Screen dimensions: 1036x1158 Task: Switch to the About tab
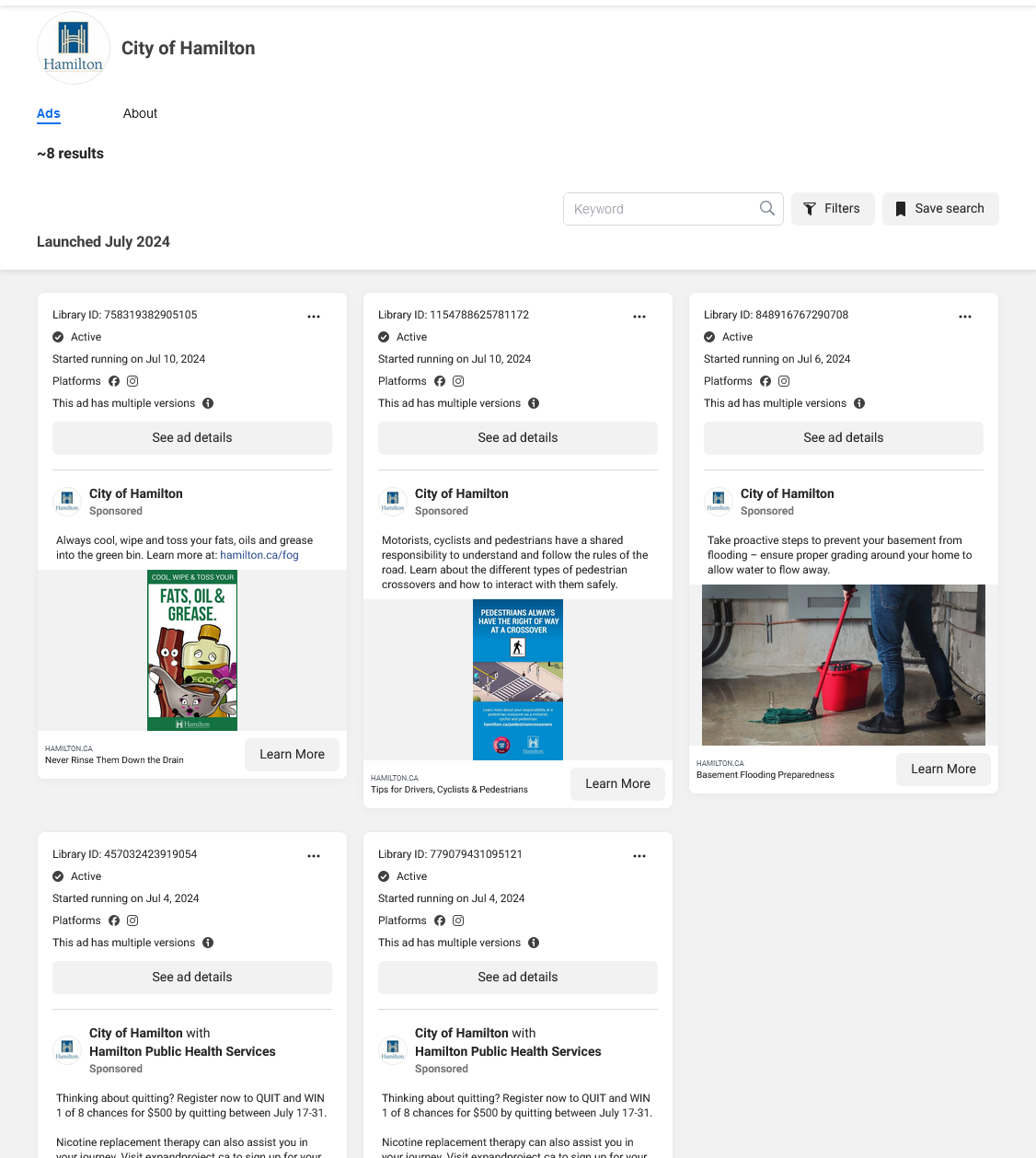point(140,113)
